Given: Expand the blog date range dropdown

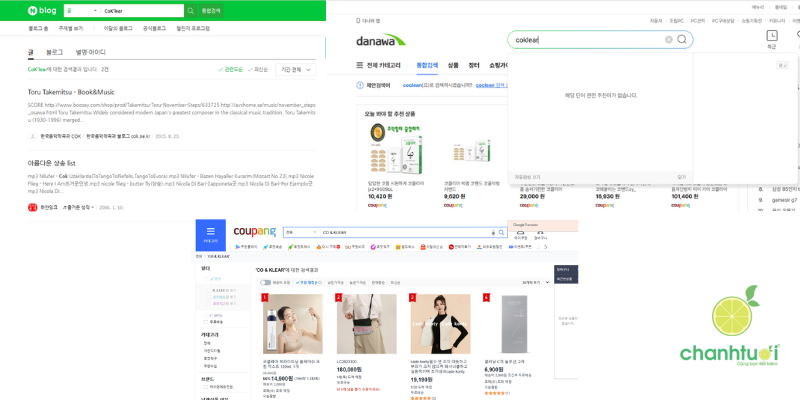Looking at the screenshot, I should click(296, 70).
